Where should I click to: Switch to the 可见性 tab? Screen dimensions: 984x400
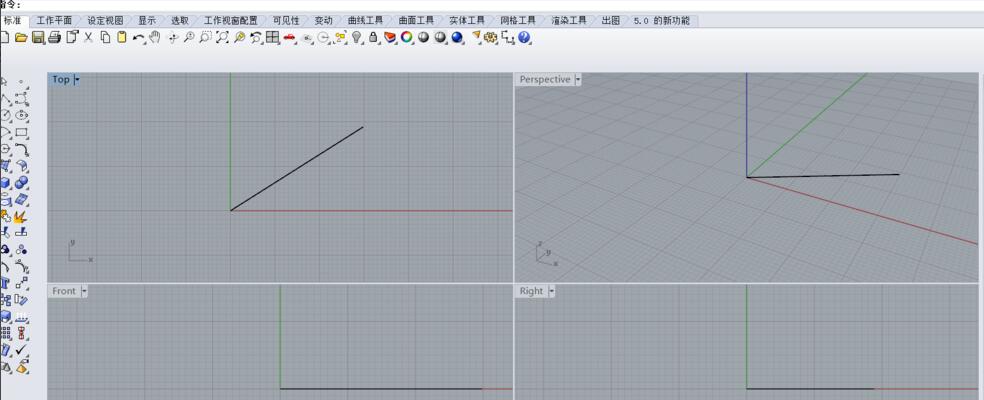(x=286, y=21)
